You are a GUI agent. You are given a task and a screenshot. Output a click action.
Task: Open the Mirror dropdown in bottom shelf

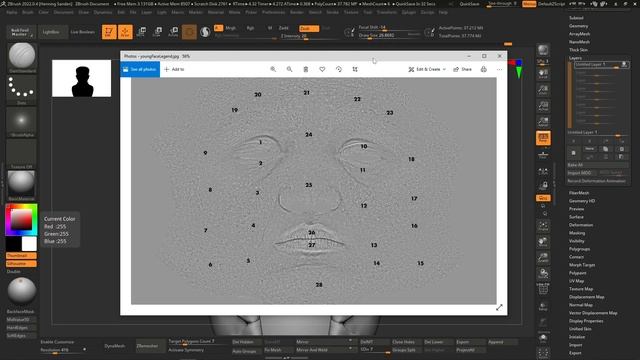(324, 342)
